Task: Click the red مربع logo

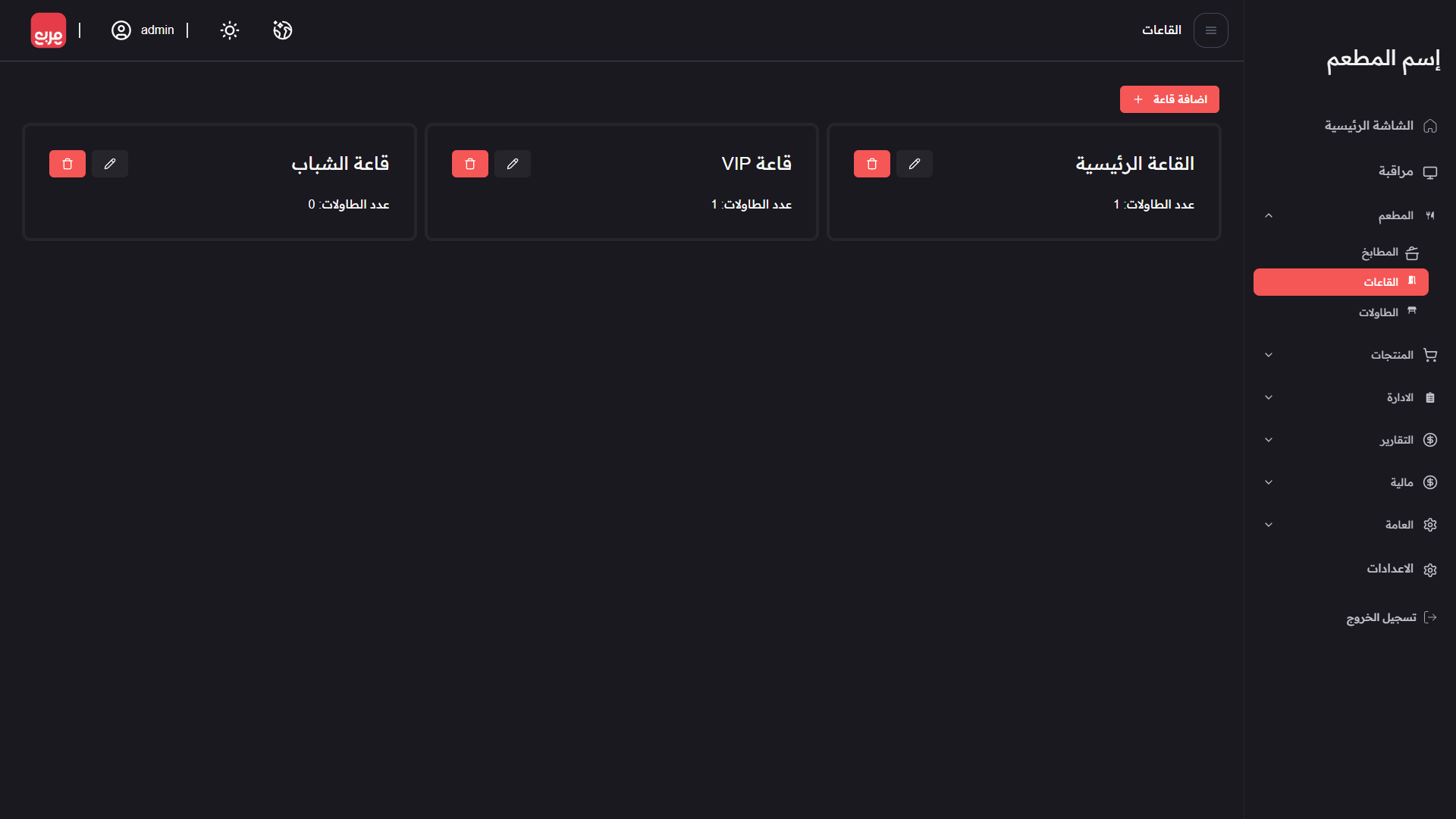Action: point(49,30)
